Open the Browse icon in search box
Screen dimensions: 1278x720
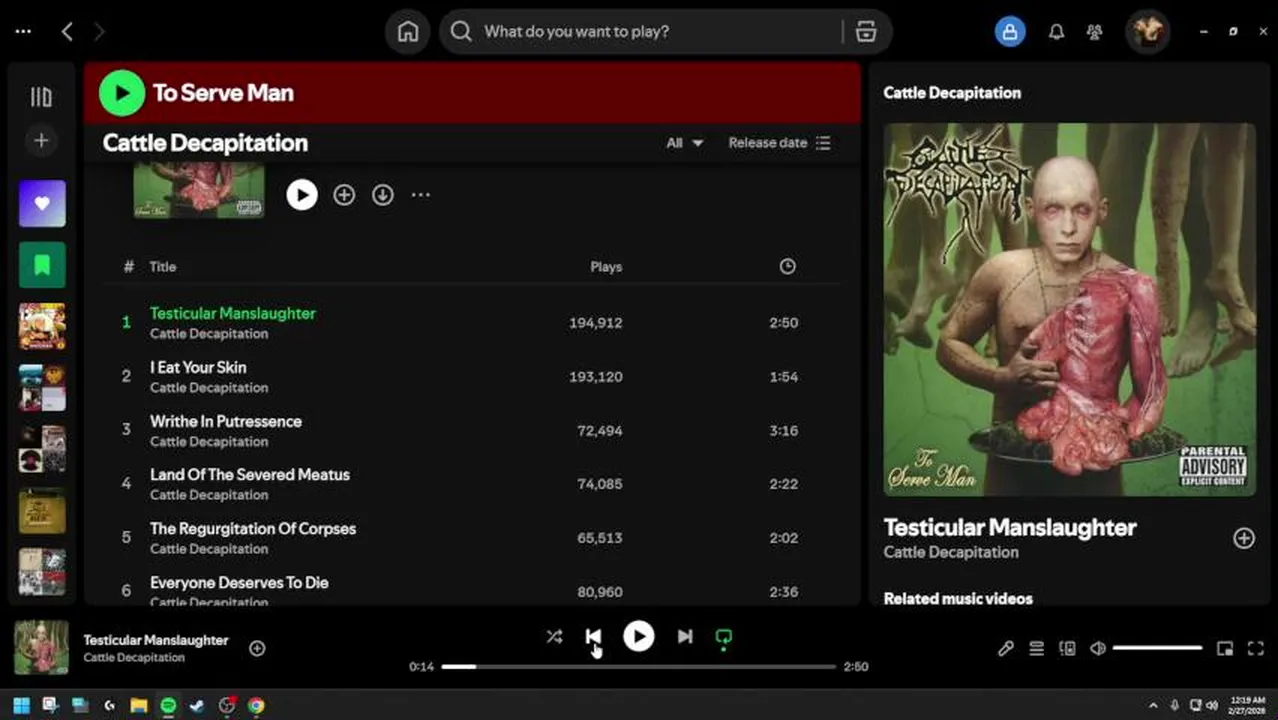click(x=866, y=32)
